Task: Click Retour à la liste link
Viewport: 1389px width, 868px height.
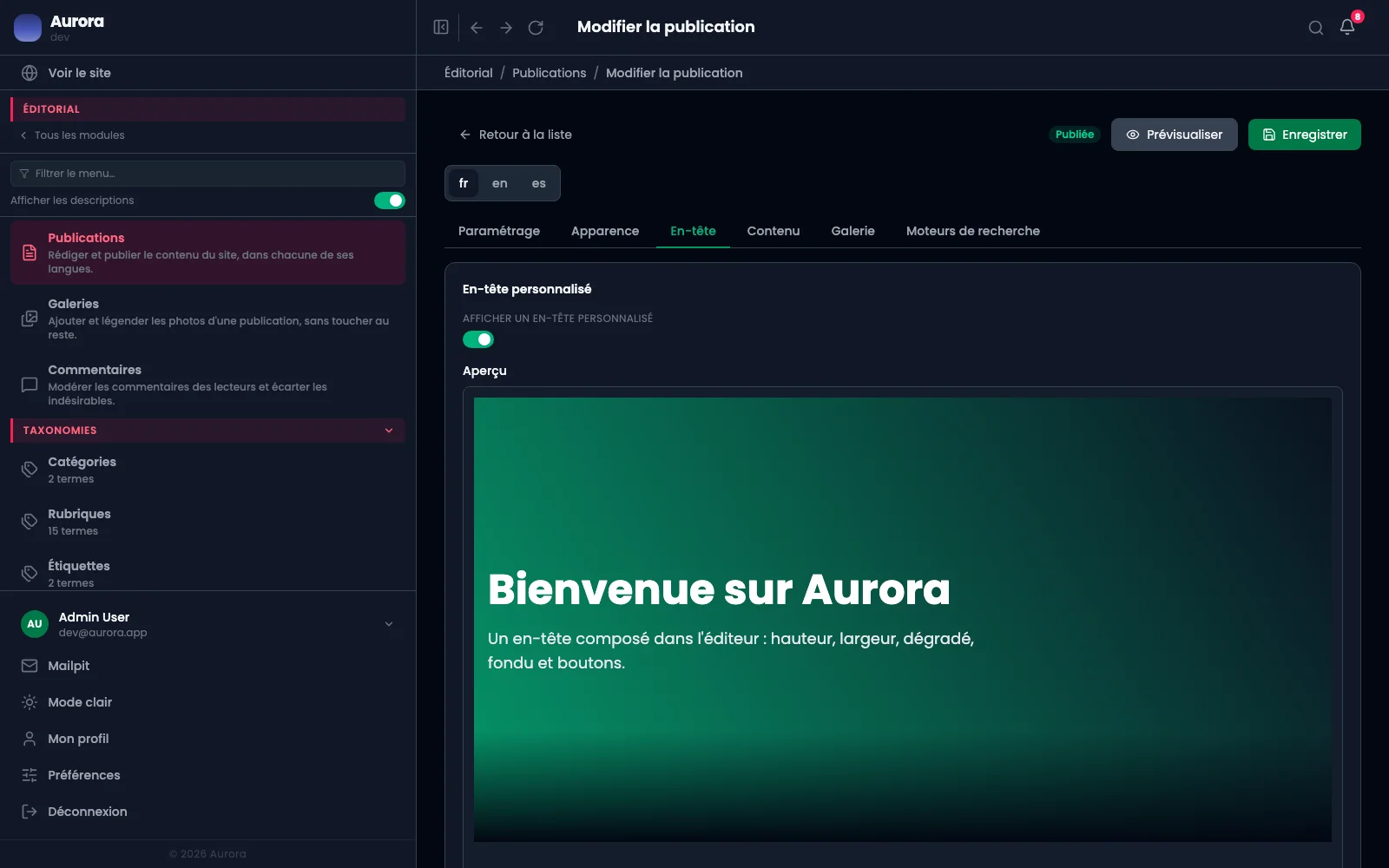Action: [x=516, y=135]
